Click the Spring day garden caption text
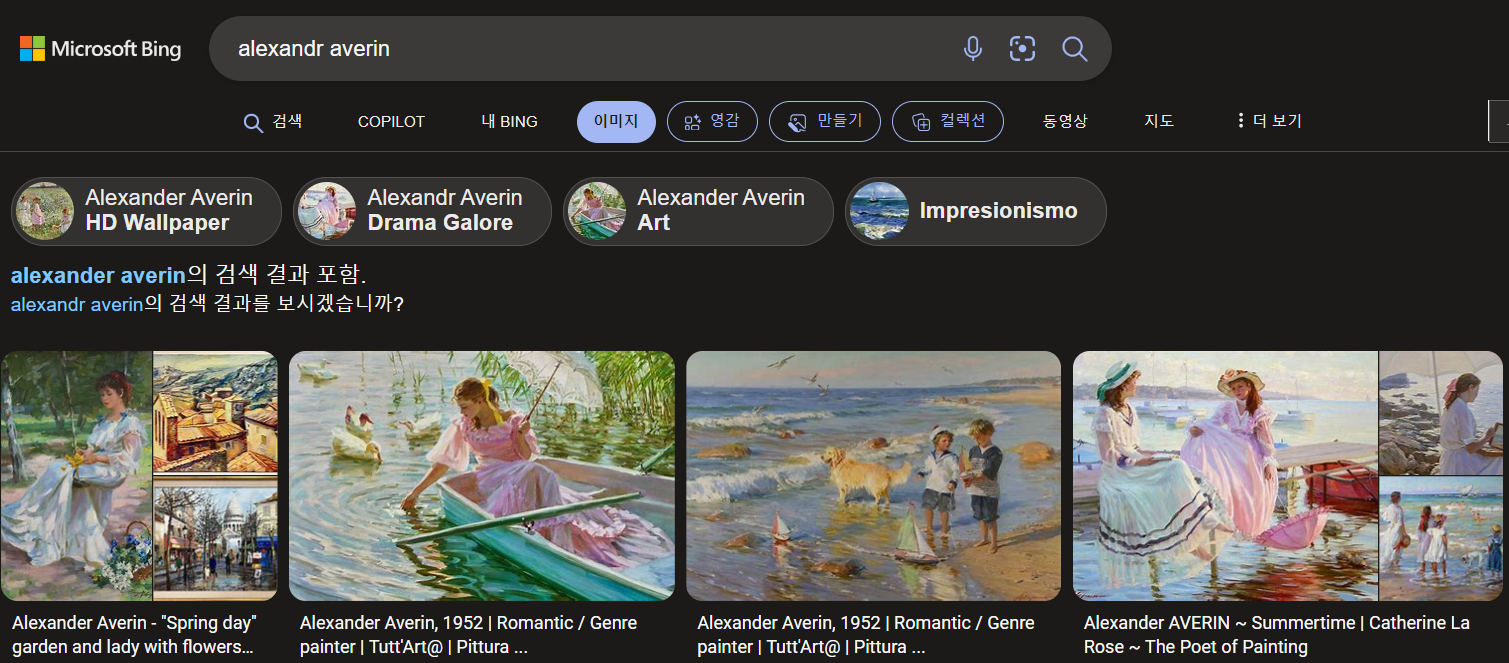Viewport: 1509px width, 663px height. [x=134, y=634]
